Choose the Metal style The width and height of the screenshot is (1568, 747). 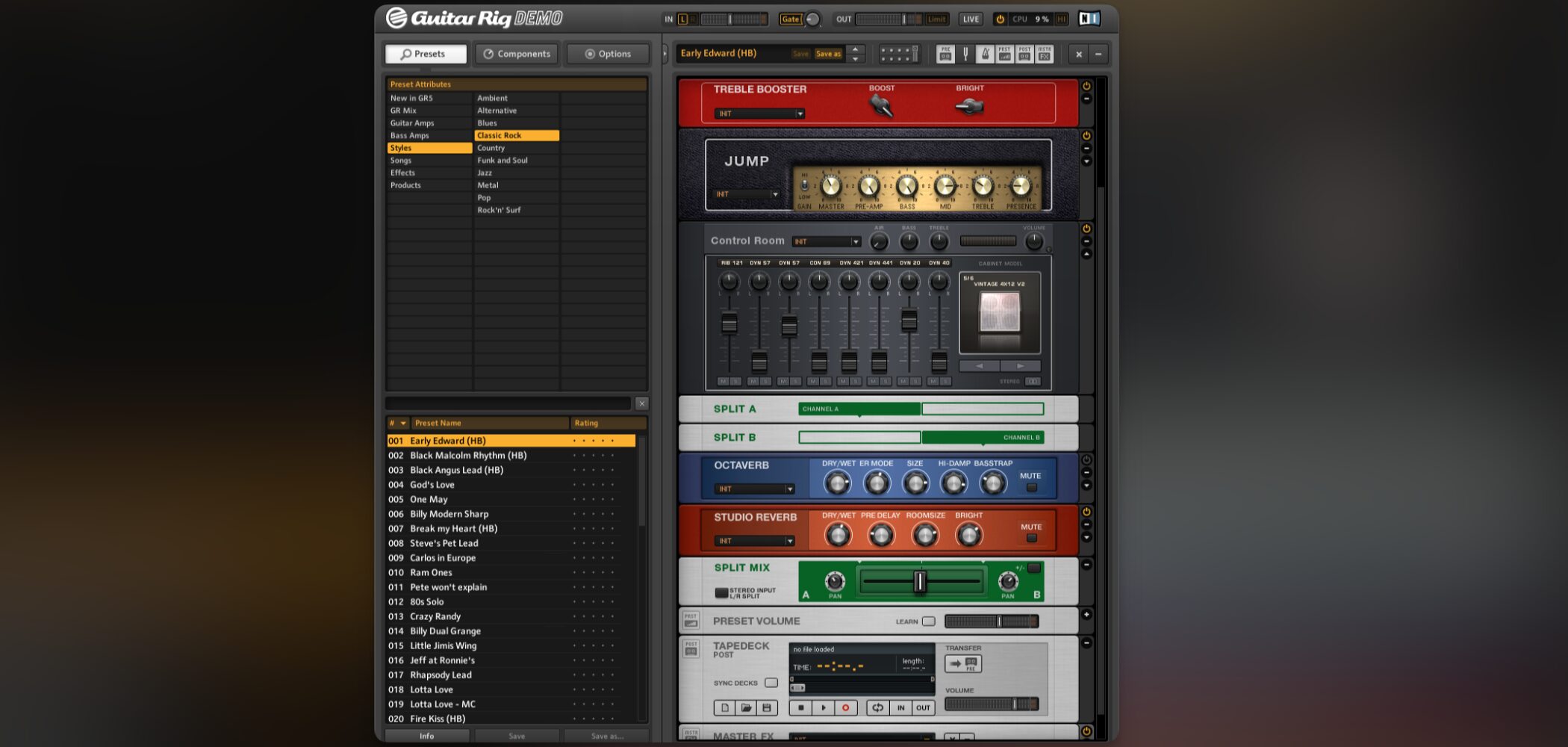pyautogui.click(x=516, y=185)
